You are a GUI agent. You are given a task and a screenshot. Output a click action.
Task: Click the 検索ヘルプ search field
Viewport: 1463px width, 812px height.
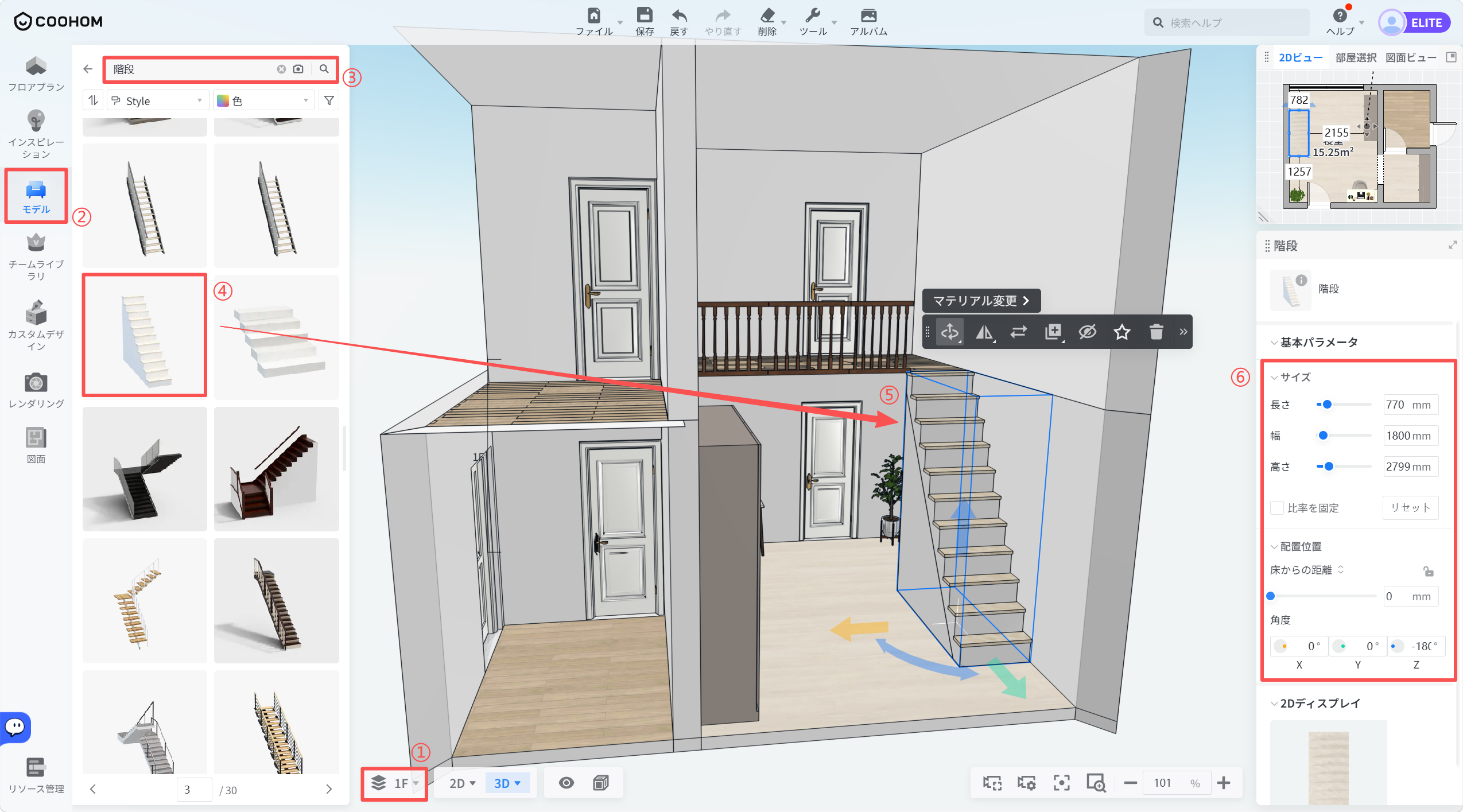tap(1227, 22)
